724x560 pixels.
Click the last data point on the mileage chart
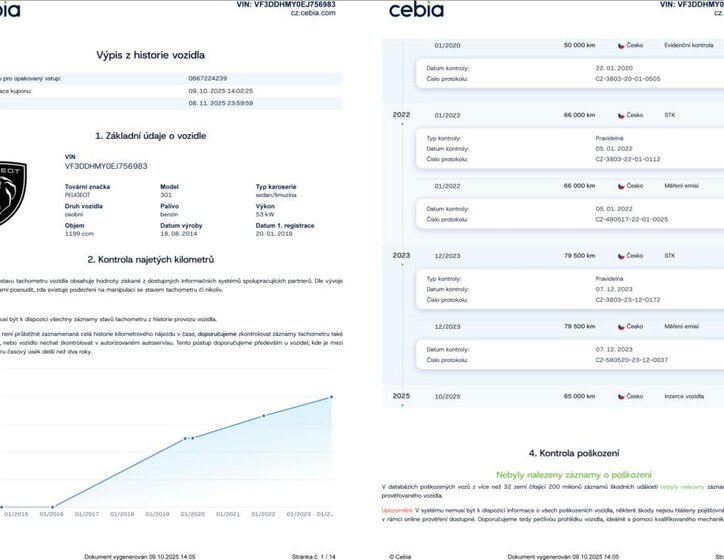pos(332,397)
